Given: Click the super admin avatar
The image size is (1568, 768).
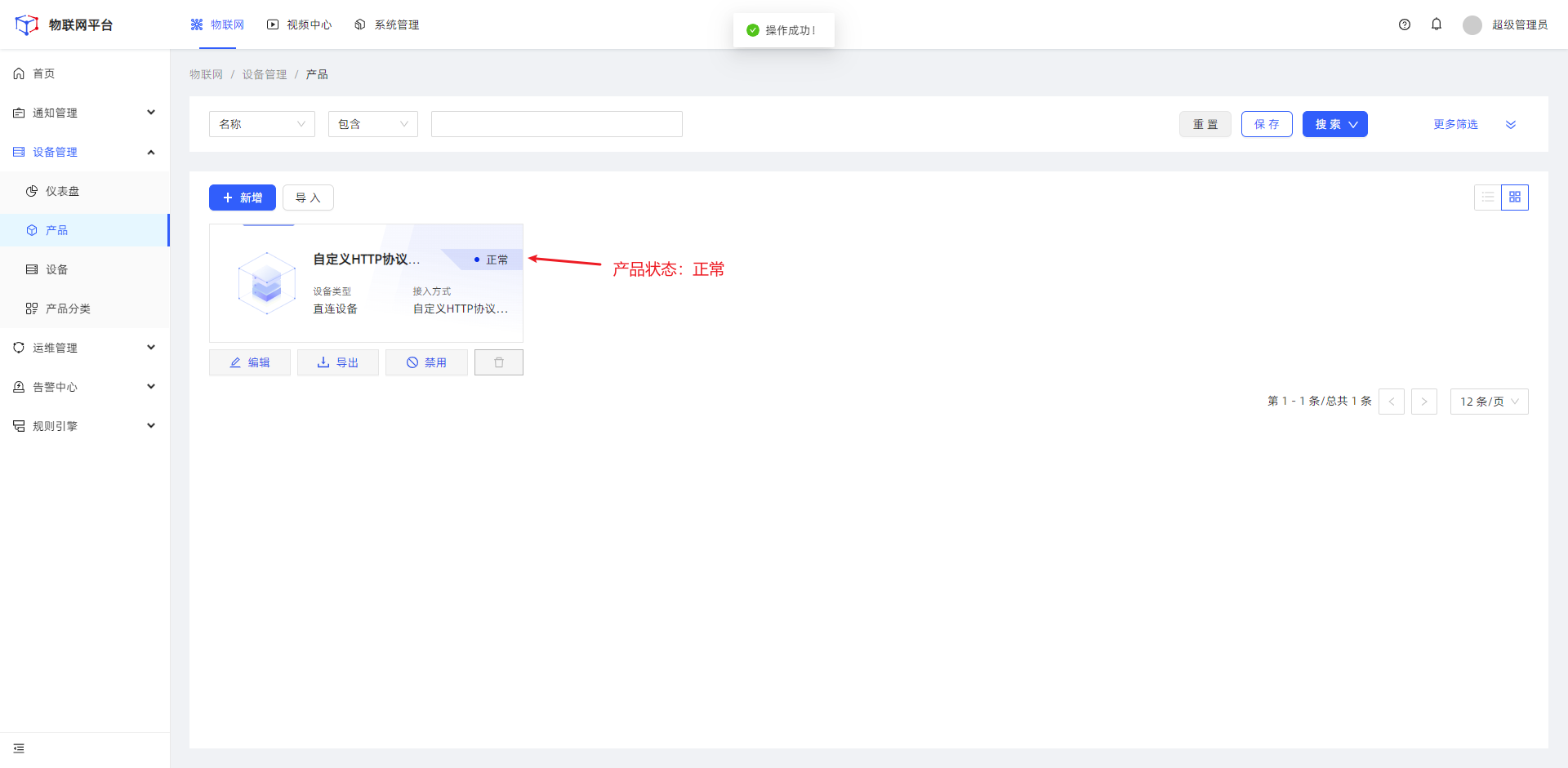Looking at the screenshot, I should pyautogui.click(x=1472, y=24).
